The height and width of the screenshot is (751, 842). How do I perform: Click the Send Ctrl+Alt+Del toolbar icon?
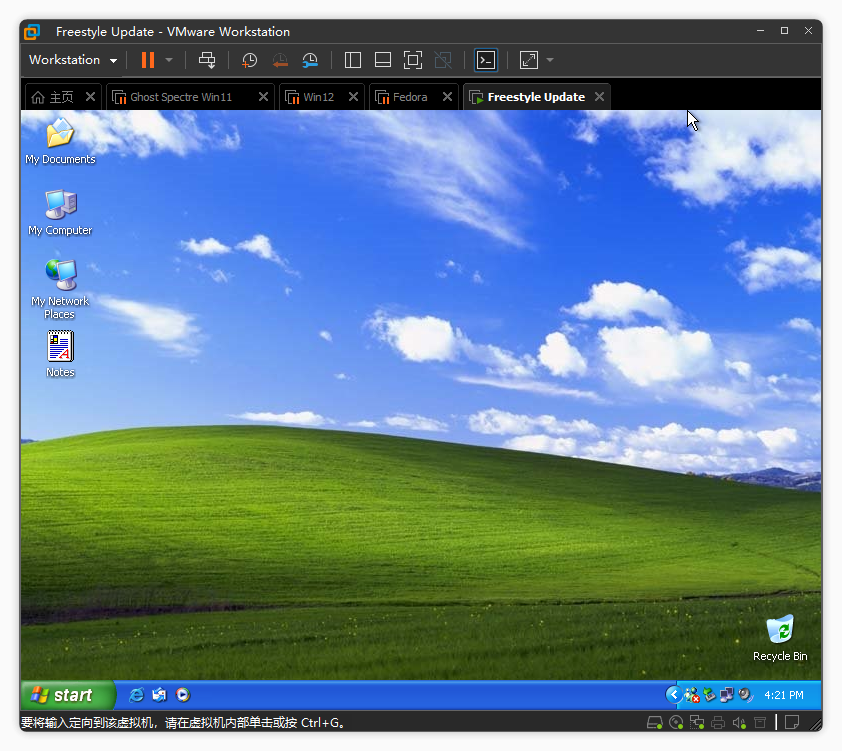207,60
